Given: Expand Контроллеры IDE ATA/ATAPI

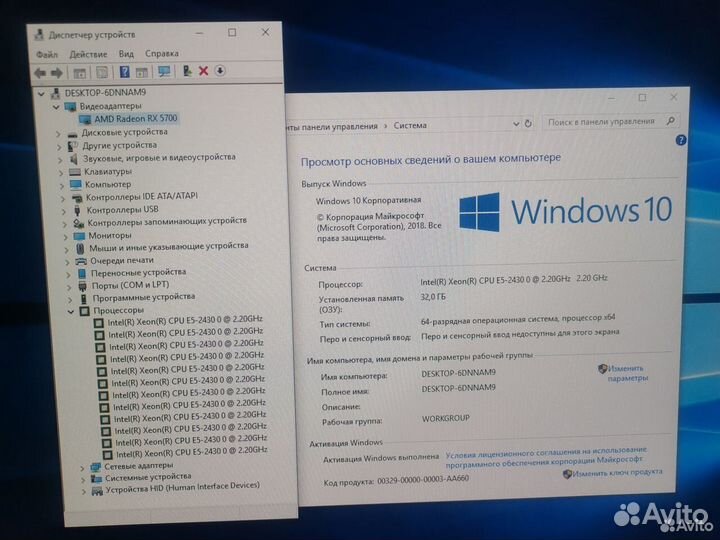Looking at the screenshot, I should click(x=63, y=198).
